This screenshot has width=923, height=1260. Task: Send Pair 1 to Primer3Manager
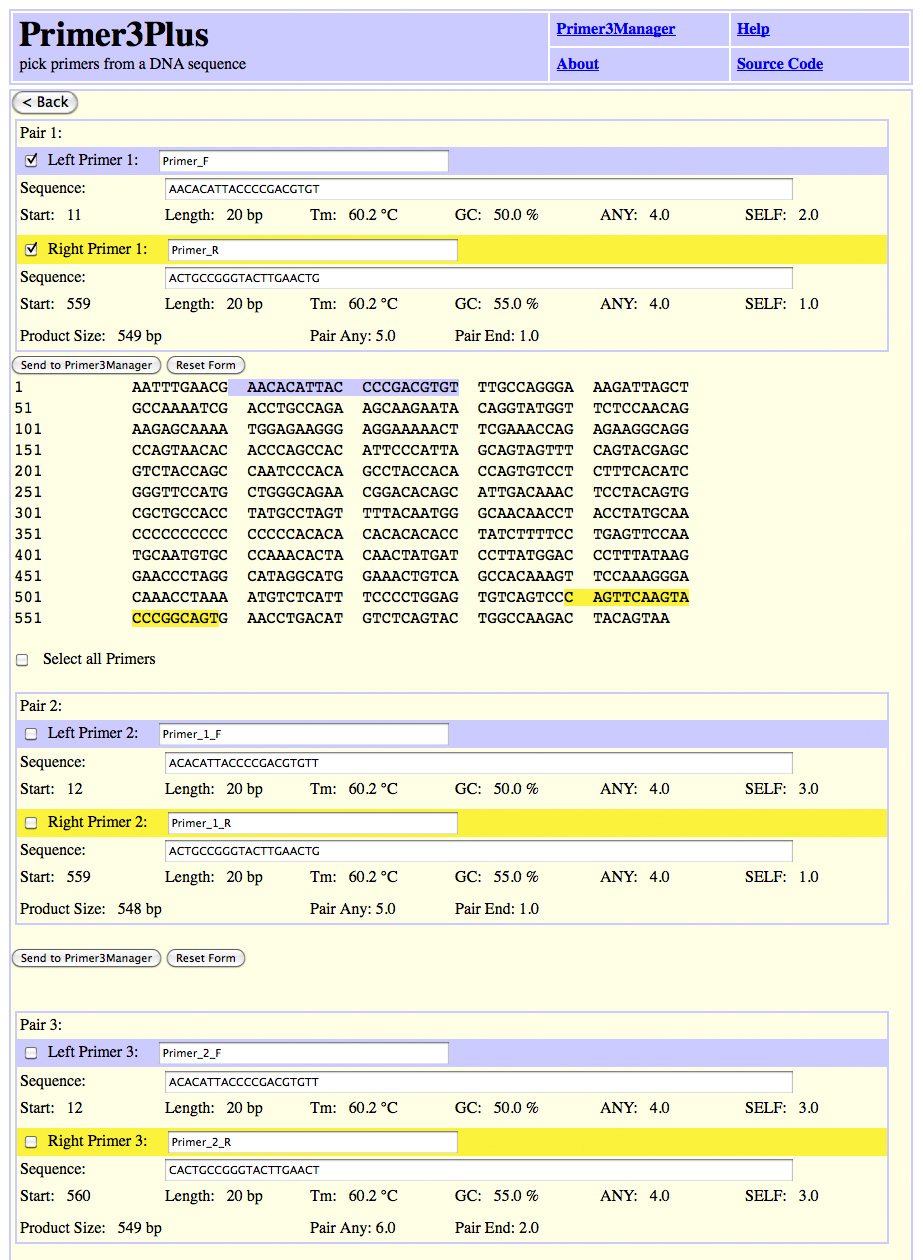point(86,365)
